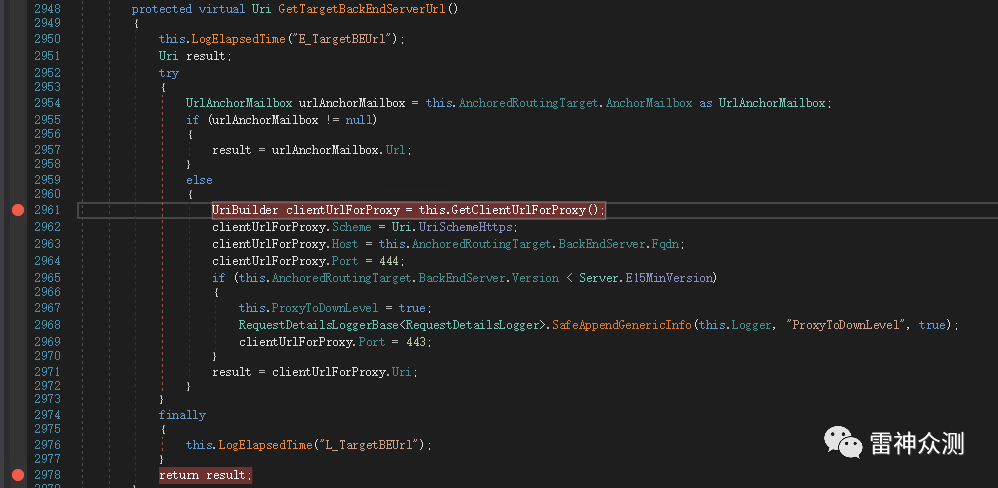Click the Uri property on line 2971
This screenshot has height=488, width=998.
tap(401, 372)
